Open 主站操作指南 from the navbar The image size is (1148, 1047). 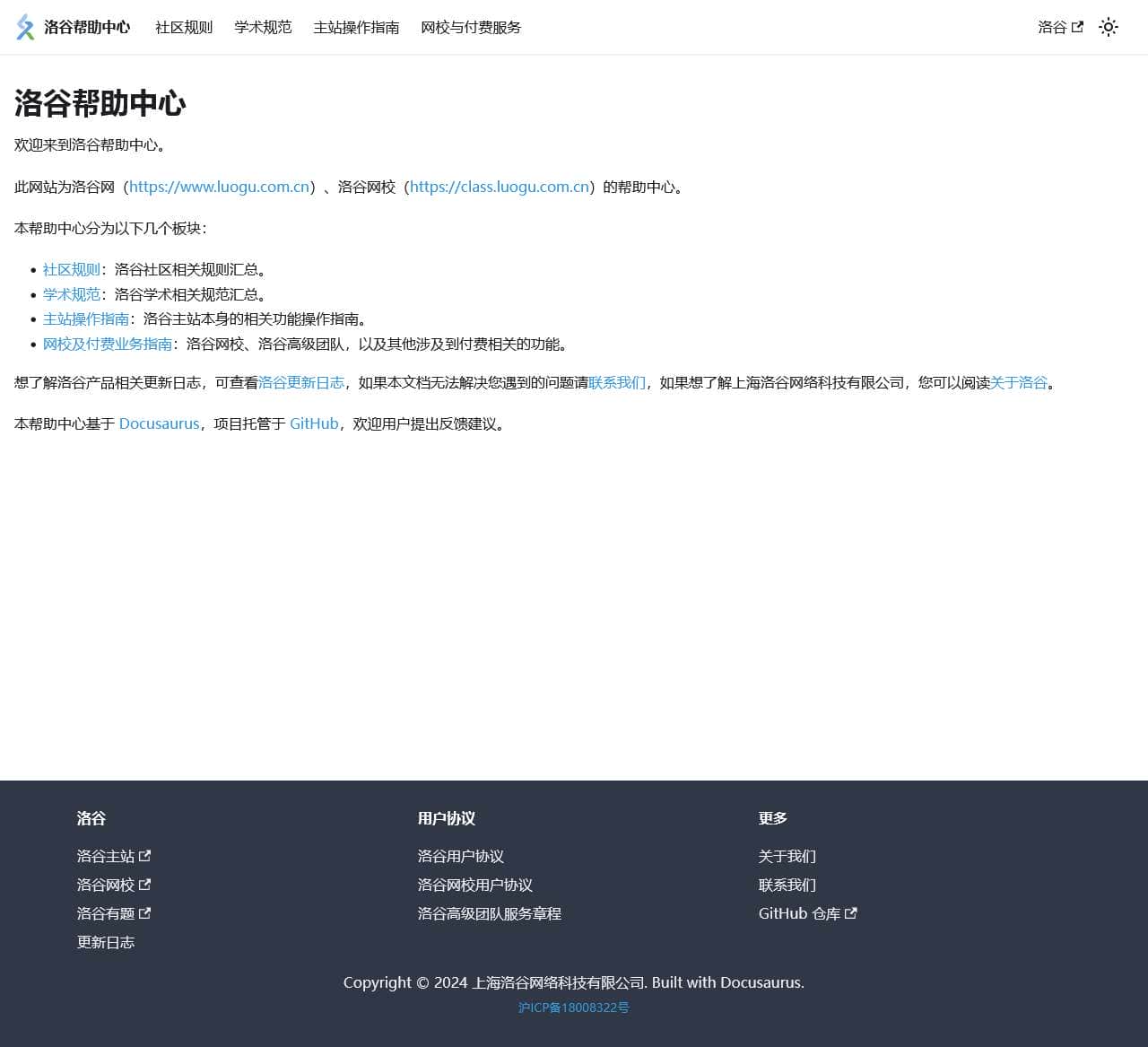click(x=355, y=28)
